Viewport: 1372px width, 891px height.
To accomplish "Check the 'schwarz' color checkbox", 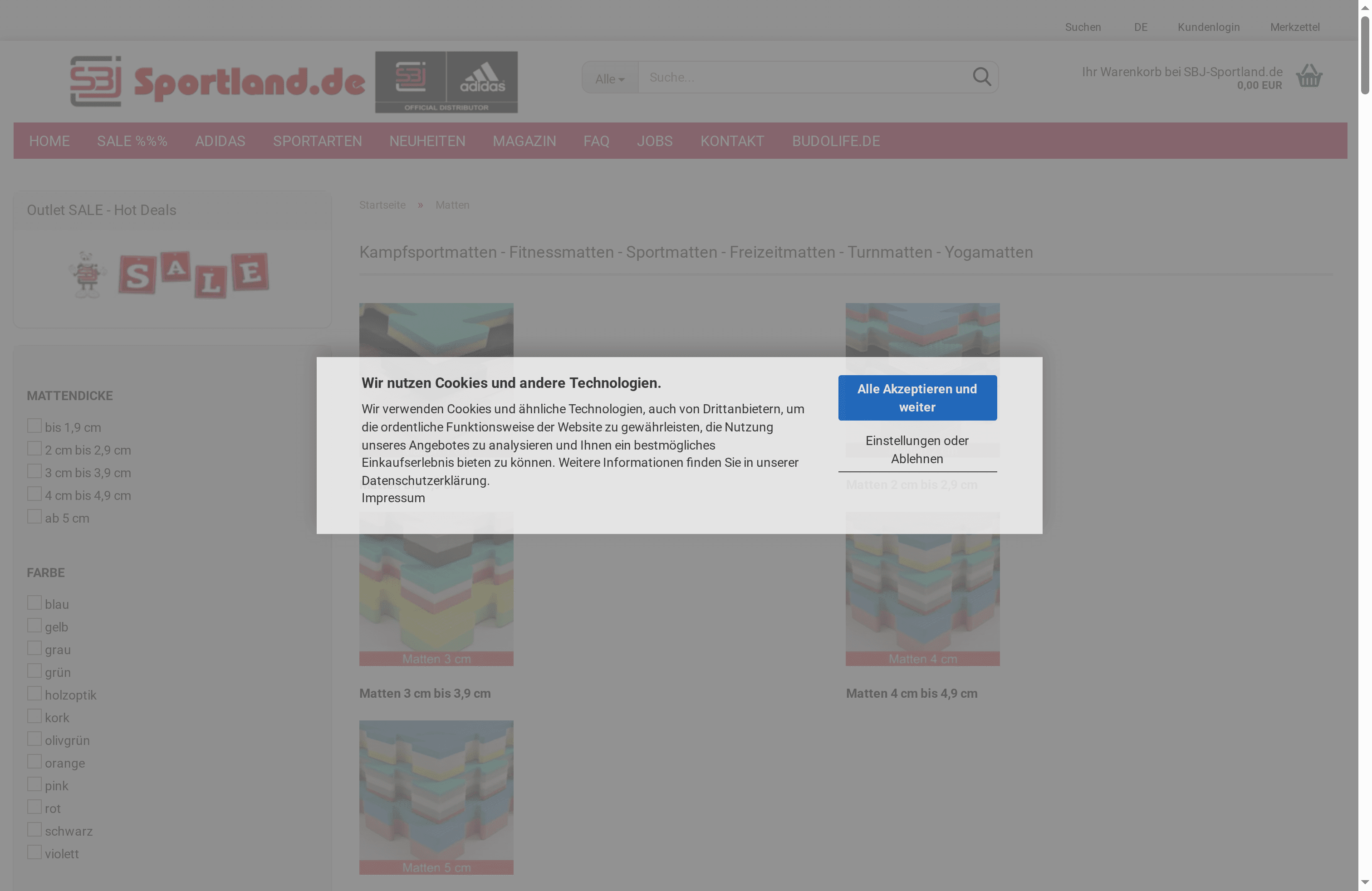I will pos(34,829).
